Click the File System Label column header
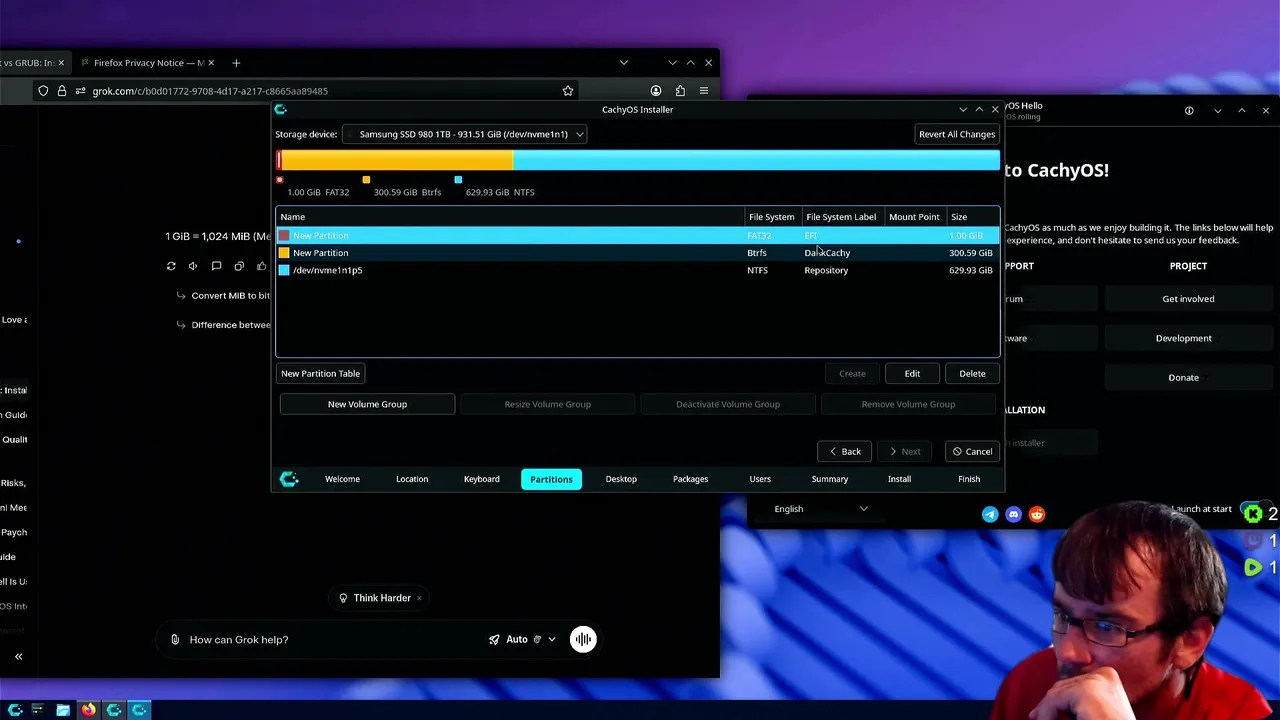This screenshot has width=1280, height=720. pos(841,217)
